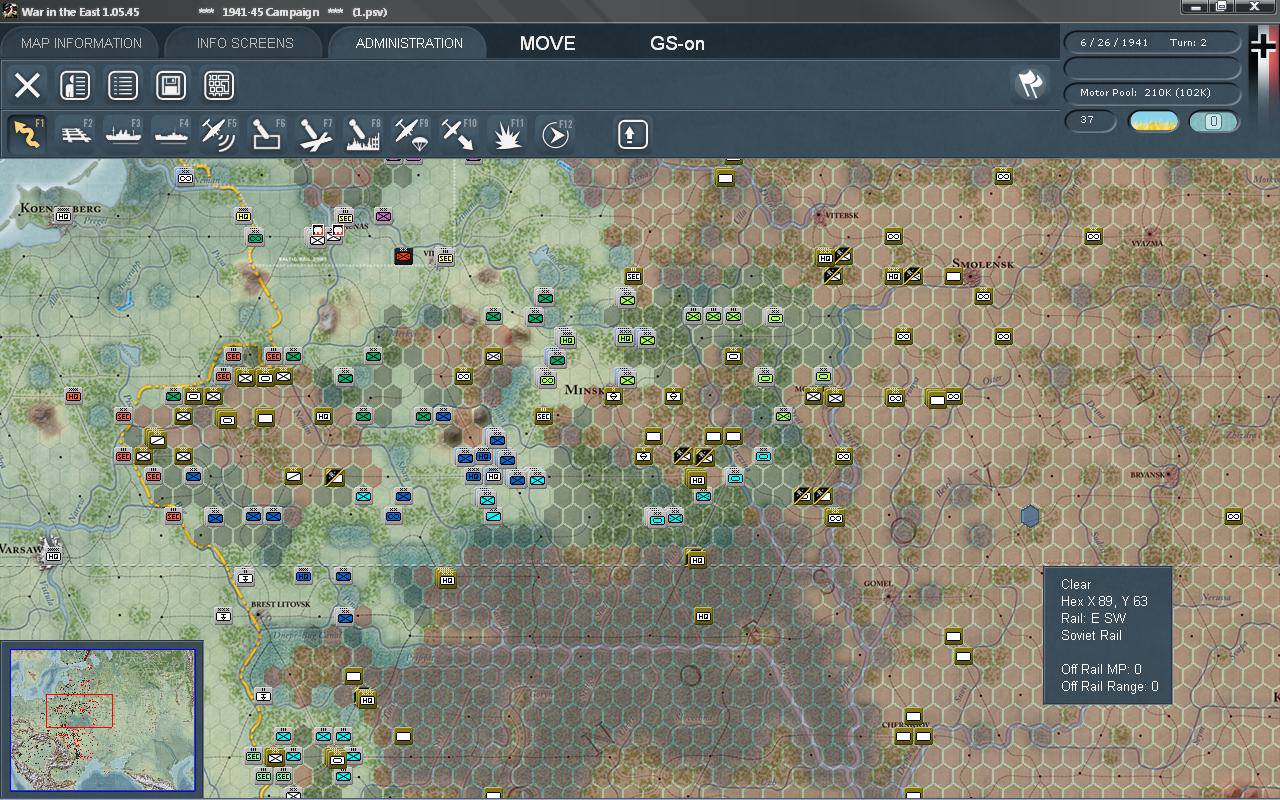The height and width of the screenshot is (800, 1280).
Task: Open the lined list icon in Administration row
Action: pos(123,86)
